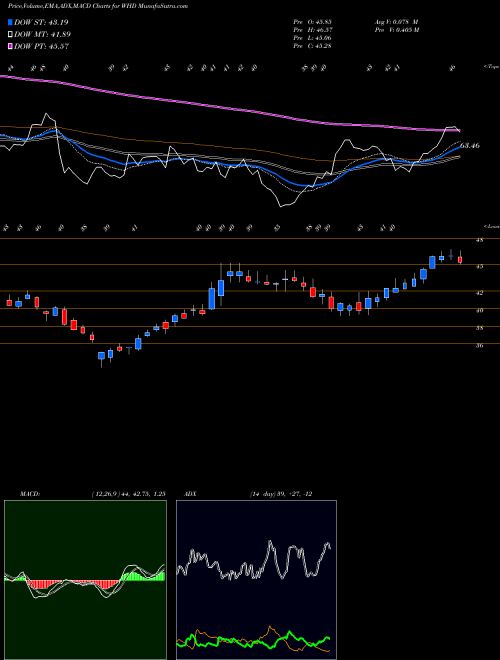Open the ADX indicator chart panel

[256, 580]
